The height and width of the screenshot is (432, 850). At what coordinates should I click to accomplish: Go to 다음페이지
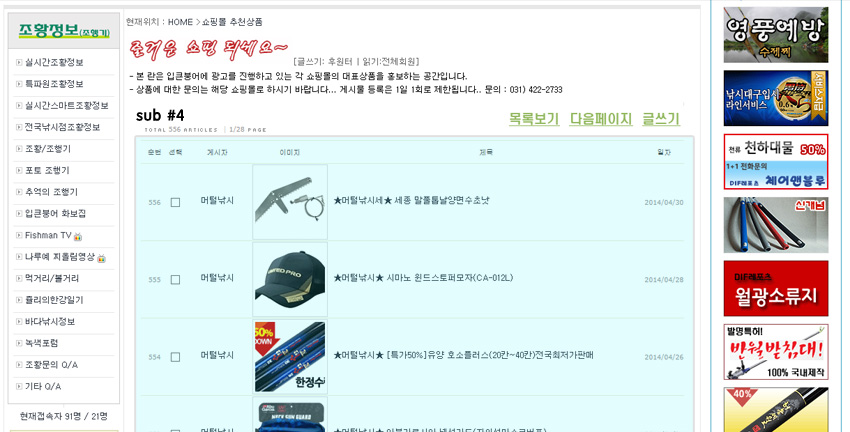[601, 119]
